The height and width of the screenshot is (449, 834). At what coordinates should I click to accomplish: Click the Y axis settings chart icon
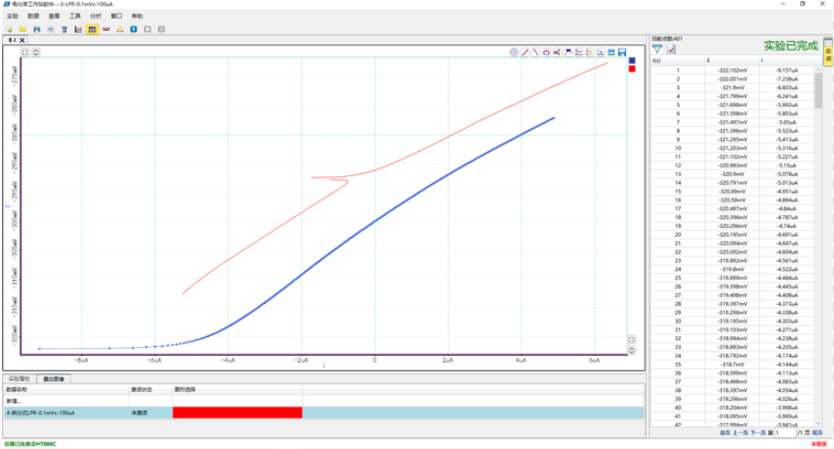coord(589,52)
